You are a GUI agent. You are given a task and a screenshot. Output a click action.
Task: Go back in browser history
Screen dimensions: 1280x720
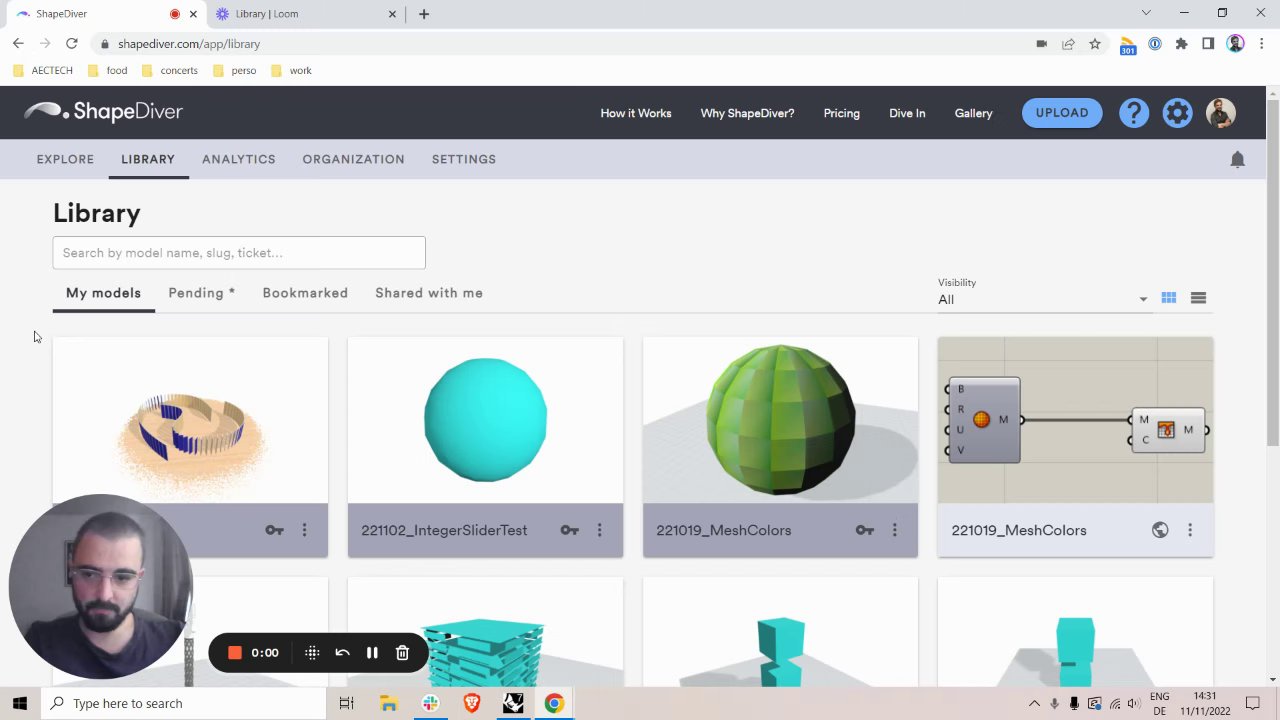(18, 44)
